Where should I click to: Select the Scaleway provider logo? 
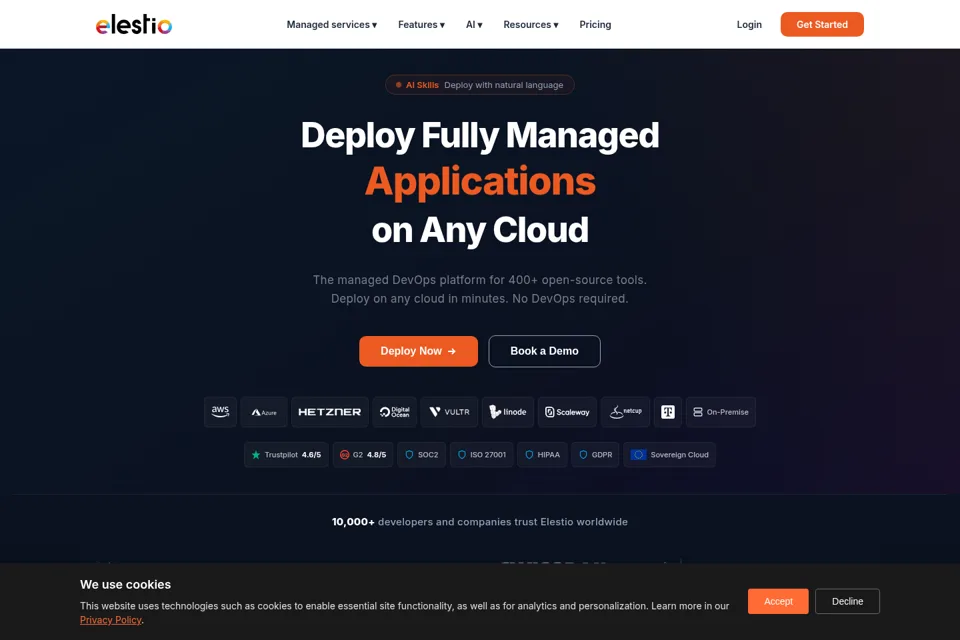point(568,412)
